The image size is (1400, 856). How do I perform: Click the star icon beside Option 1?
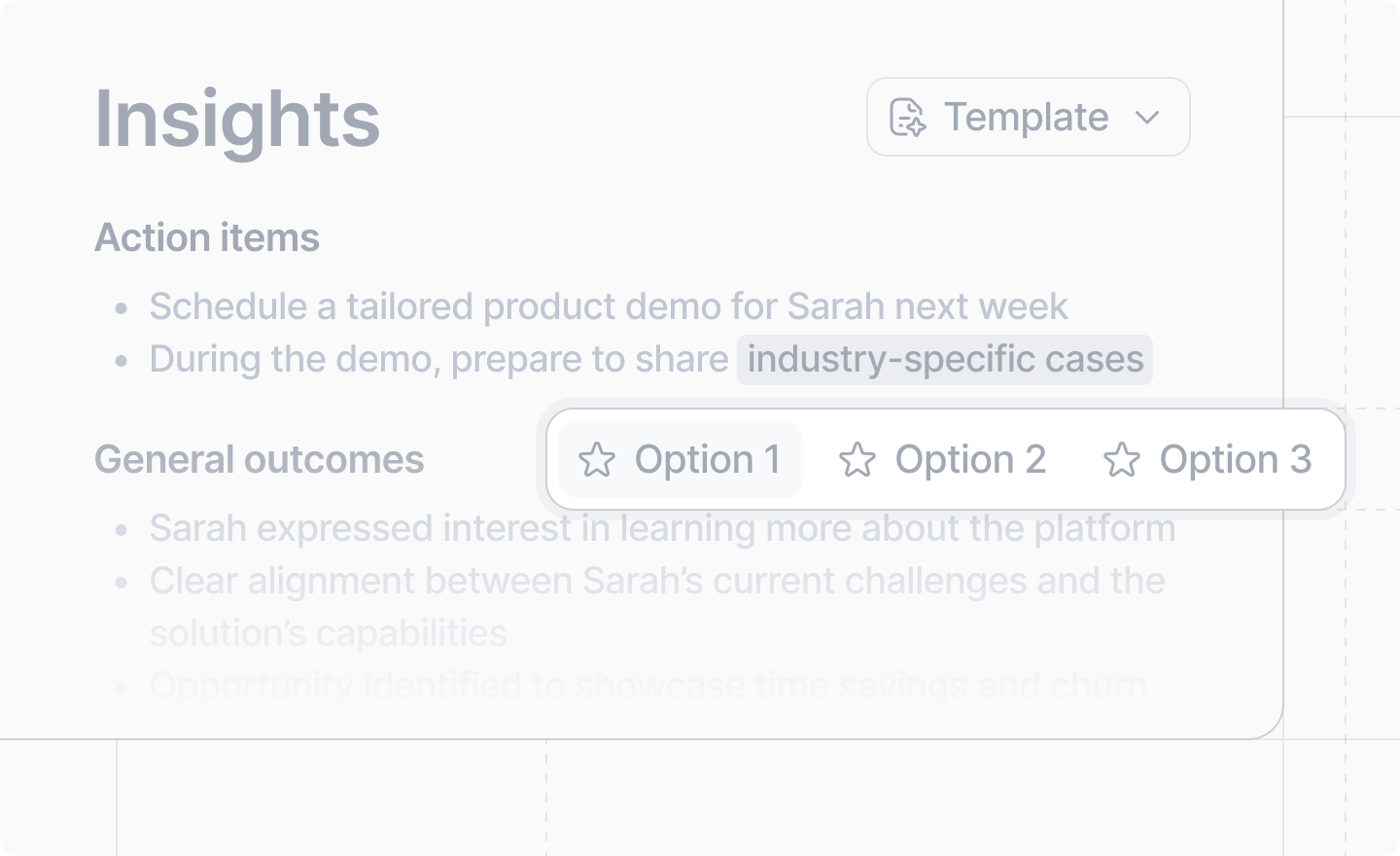(597, 460)
